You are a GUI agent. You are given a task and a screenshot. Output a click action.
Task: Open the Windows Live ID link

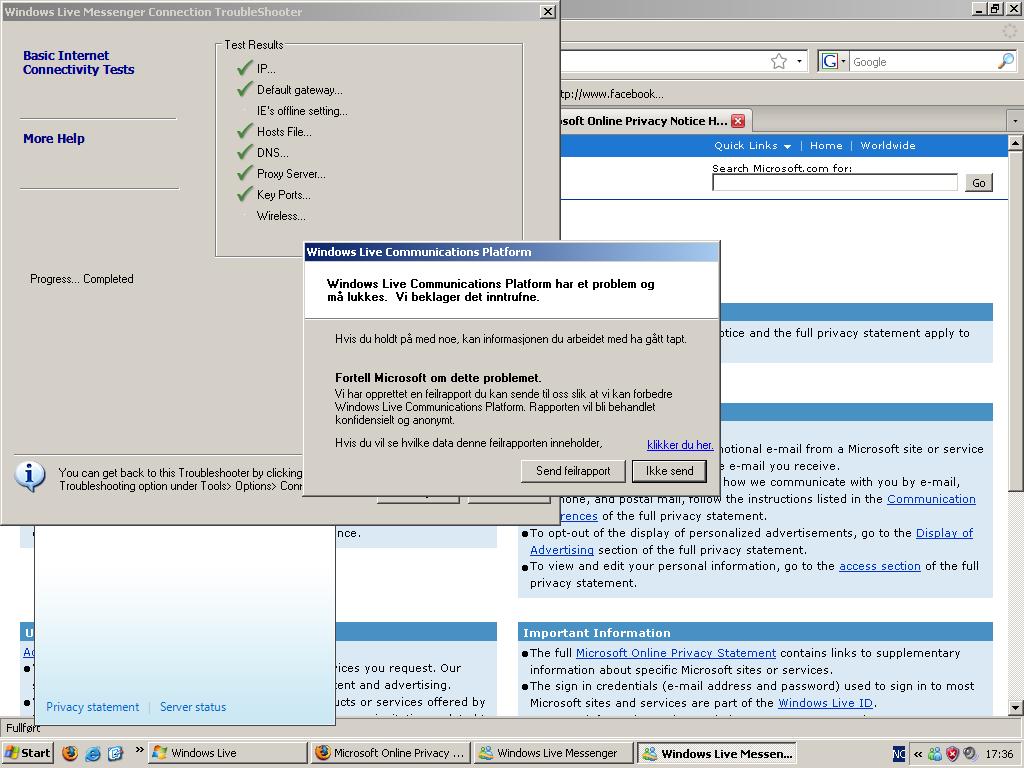(x=825, y=703)
